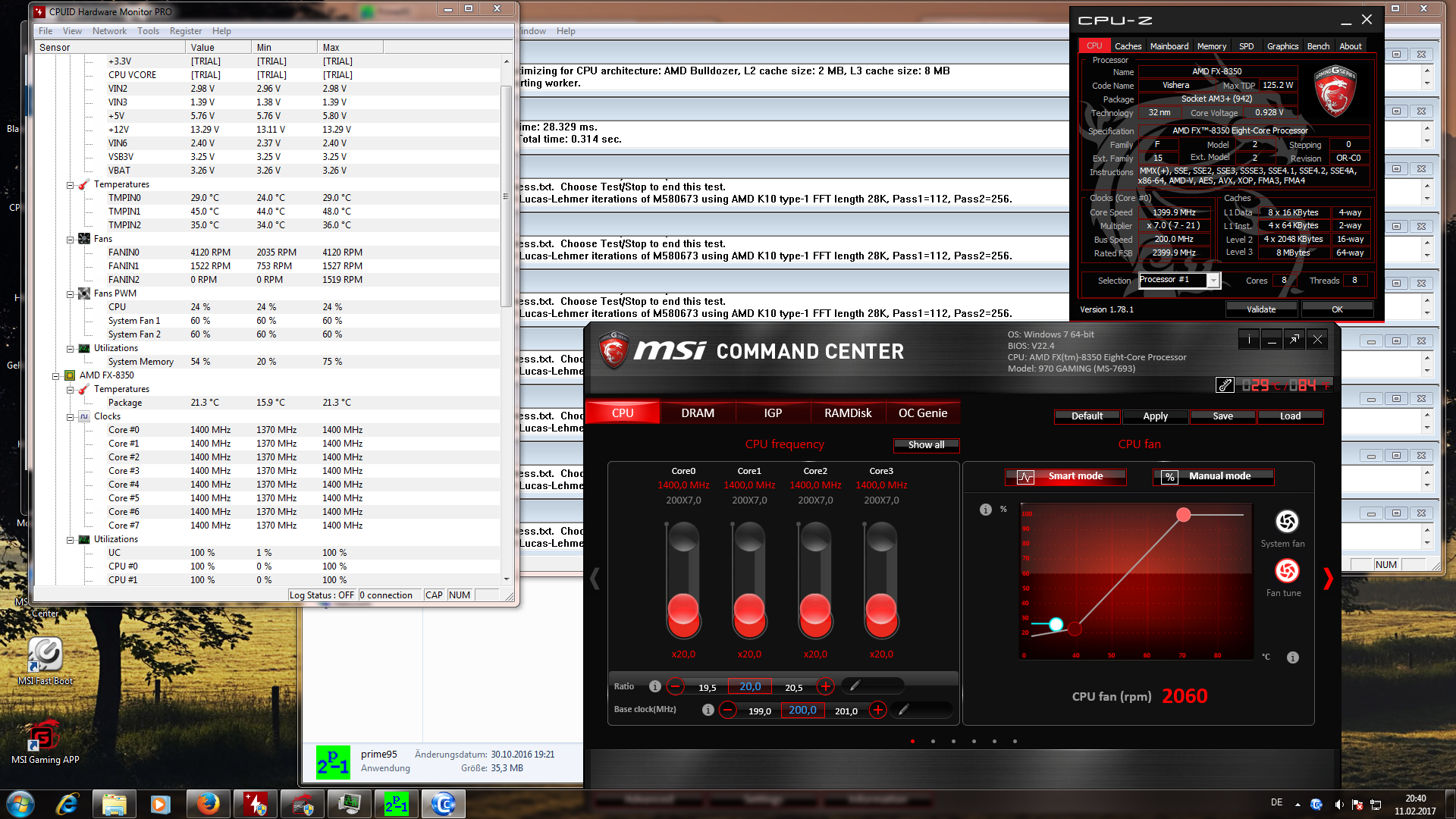This screenshot has width=1456, height=819.
Task: Start Fan tune in Command Center
Action: point(1287,571)
